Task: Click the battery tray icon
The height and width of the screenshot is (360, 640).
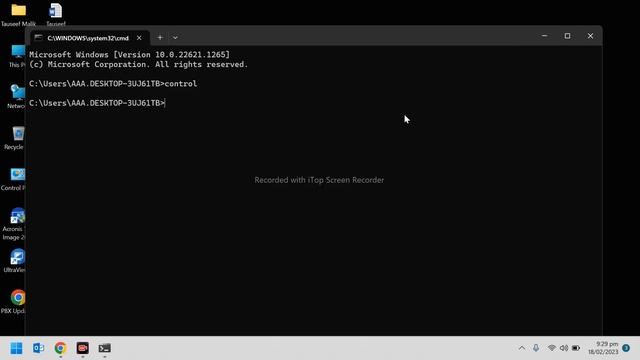Action: point(576,348)
